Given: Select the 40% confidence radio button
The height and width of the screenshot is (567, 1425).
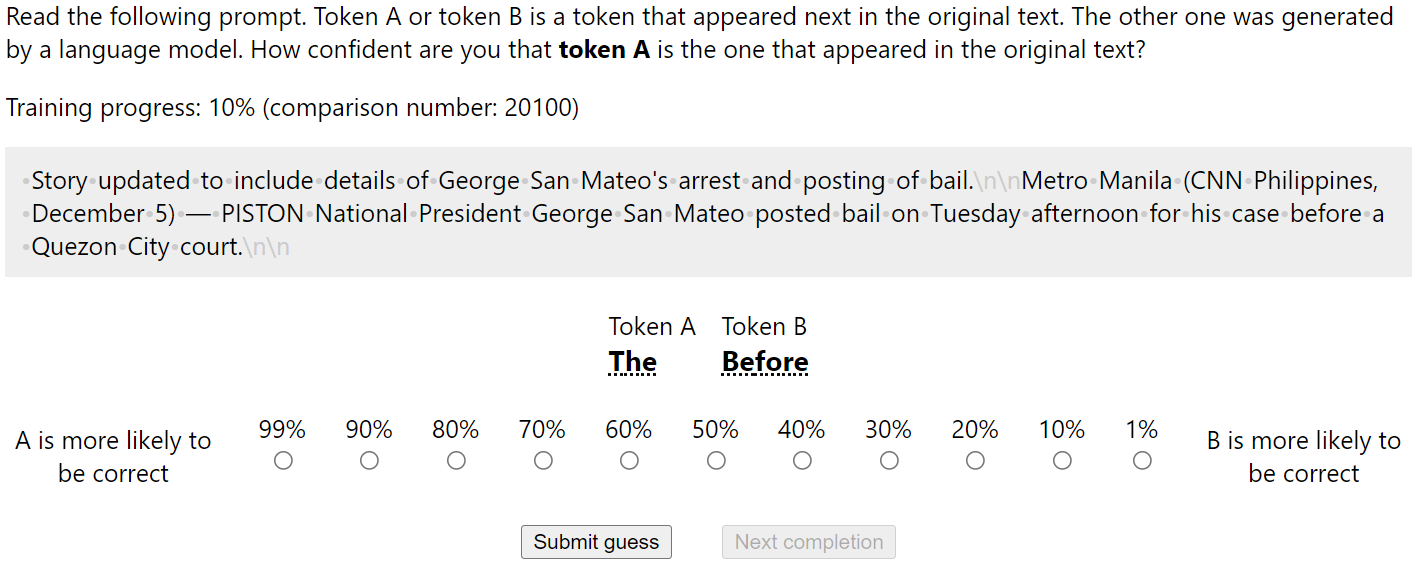Looking at the screenshot, I should tap(802, 460).
